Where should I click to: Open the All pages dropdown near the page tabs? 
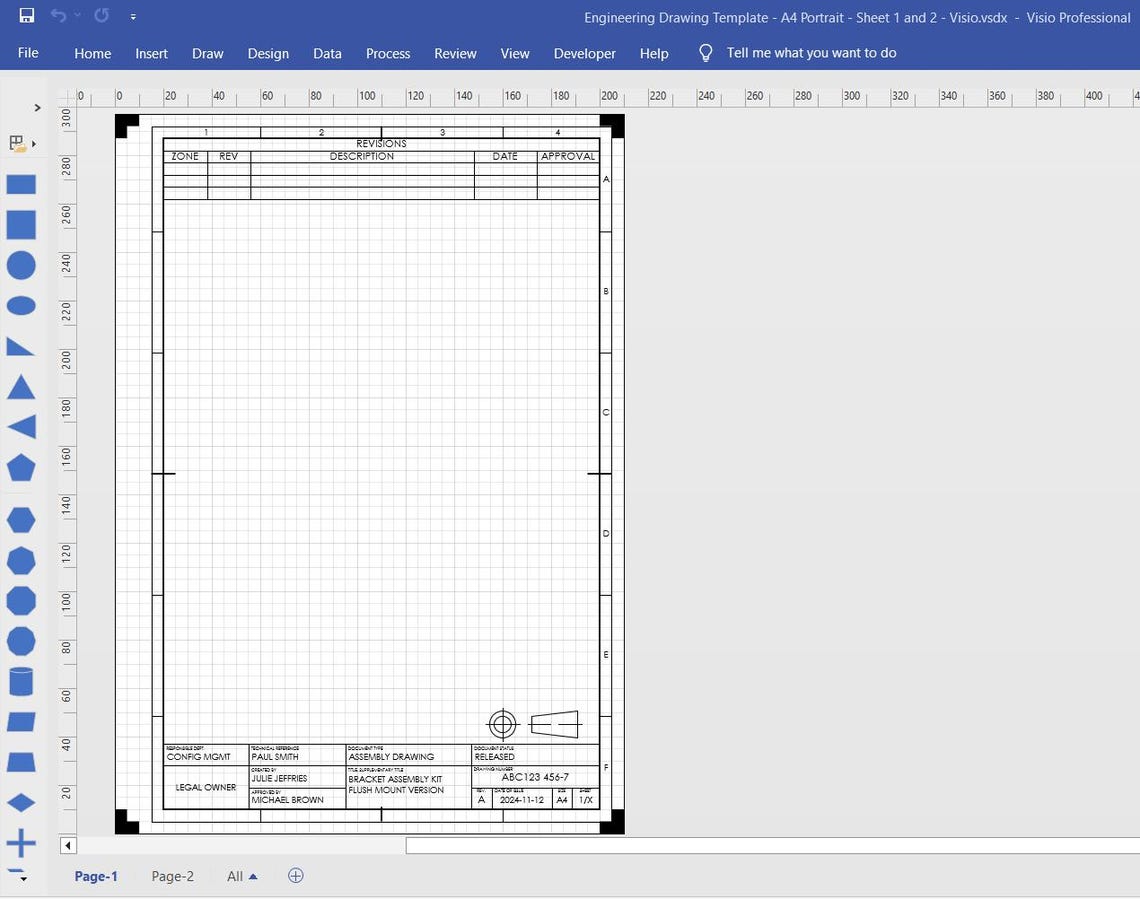coord(241,876)
